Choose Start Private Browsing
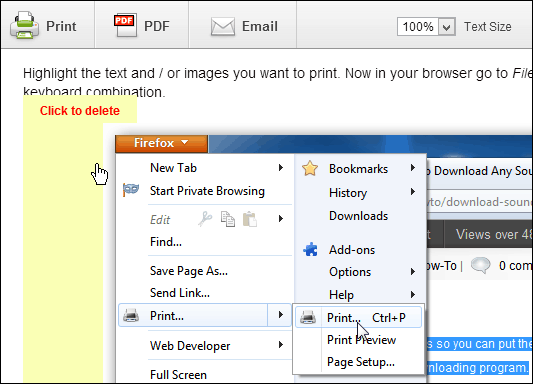533x384 pixels. pyautogui.click(x=207, y=191)
